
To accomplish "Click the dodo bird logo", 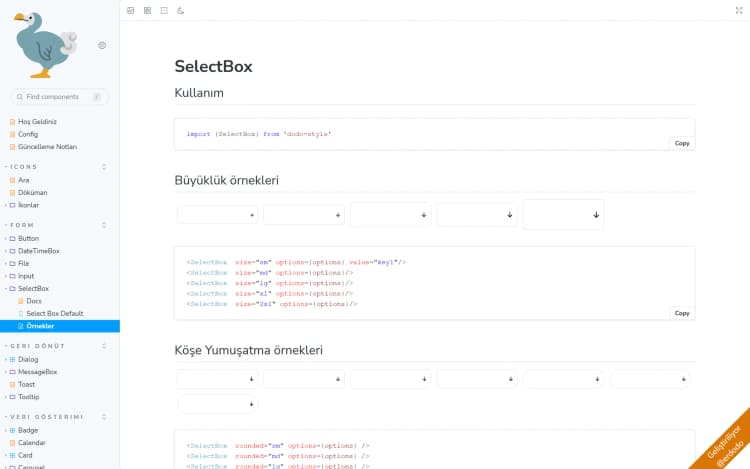I will click(46, 45).
